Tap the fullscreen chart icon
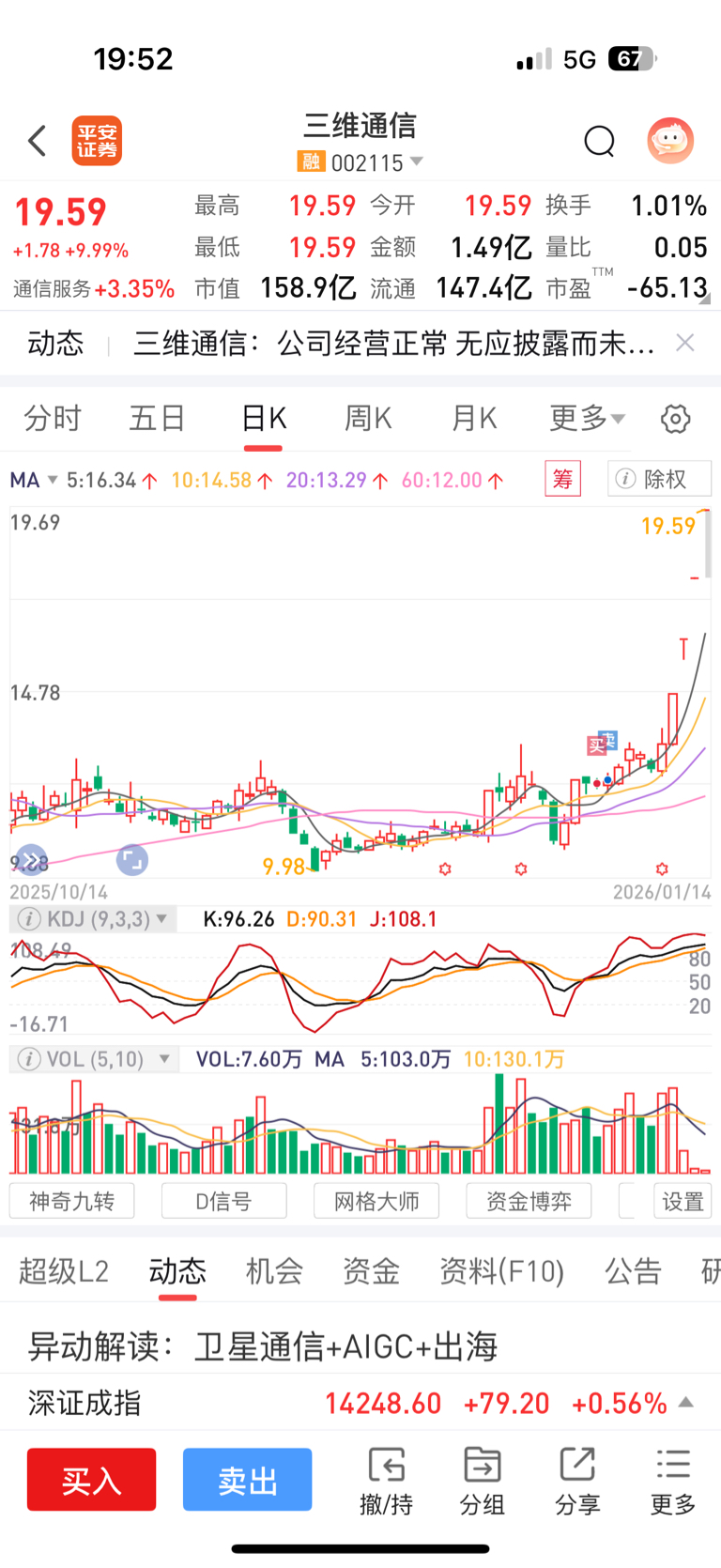721x1568 pixels. pyautogui.click(x=132, y=859)
